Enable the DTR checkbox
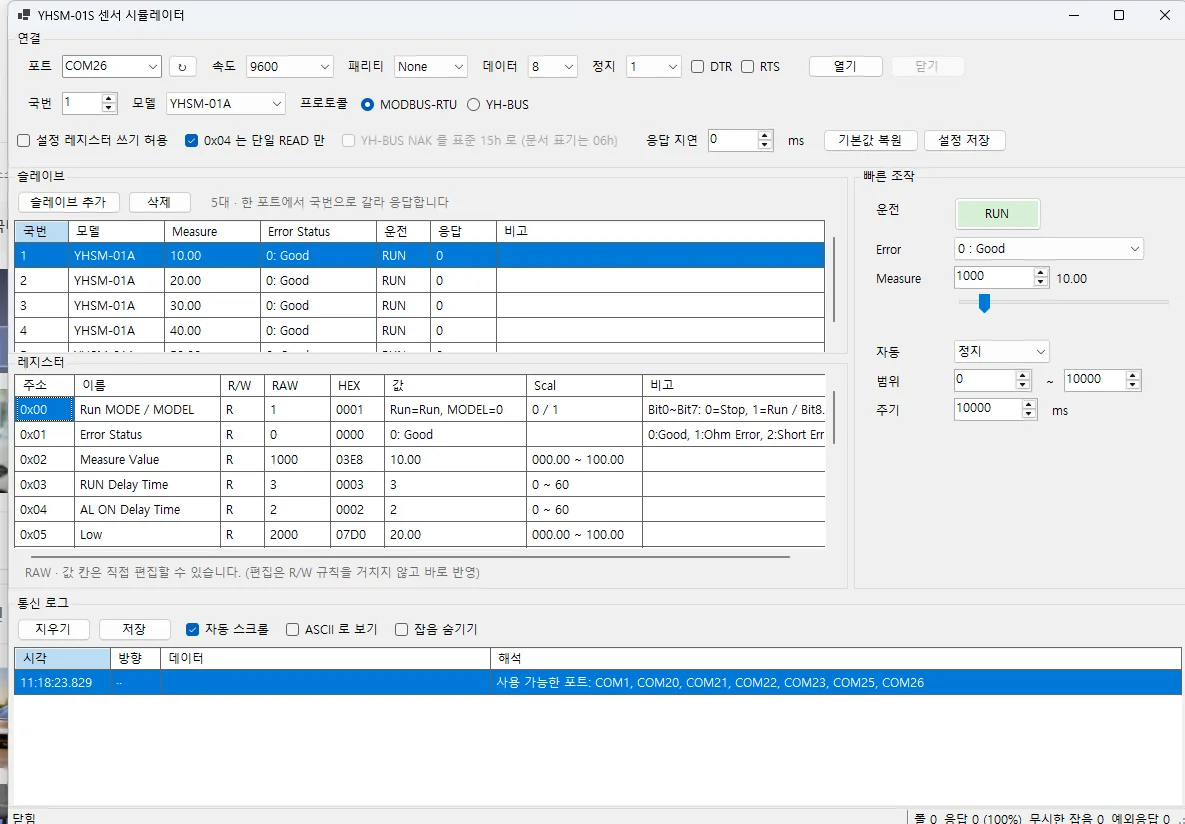Screen dimensions: 1185x824 coord(698,67)
